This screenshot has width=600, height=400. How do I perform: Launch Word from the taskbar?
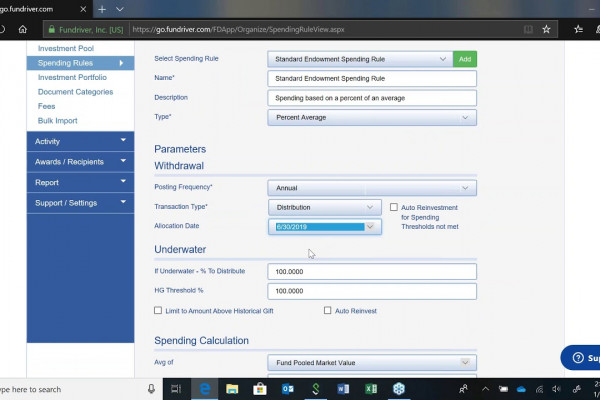[x=343, y=389]
